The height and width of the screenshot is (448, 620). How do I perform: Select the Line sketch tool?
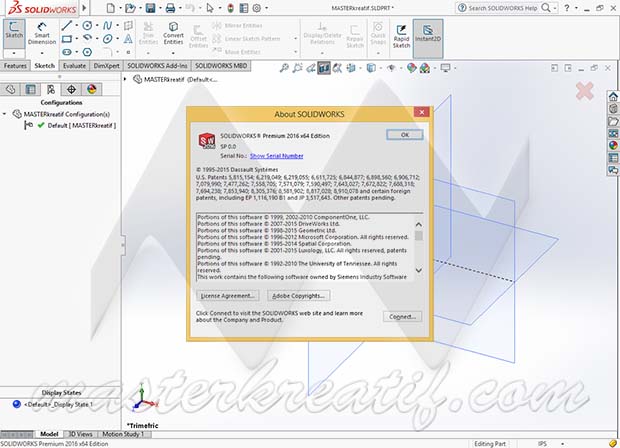coord(66,26)
